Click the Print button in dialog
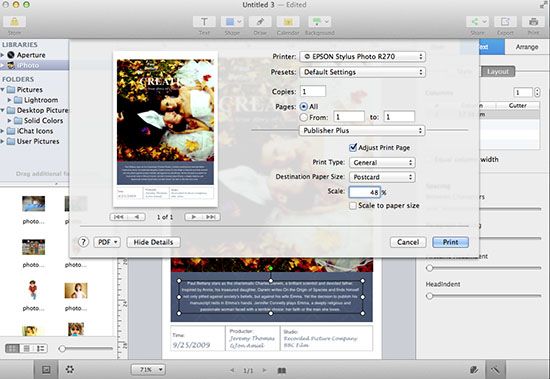Viewport: 550px width, 379px height. tap(450, 242)
